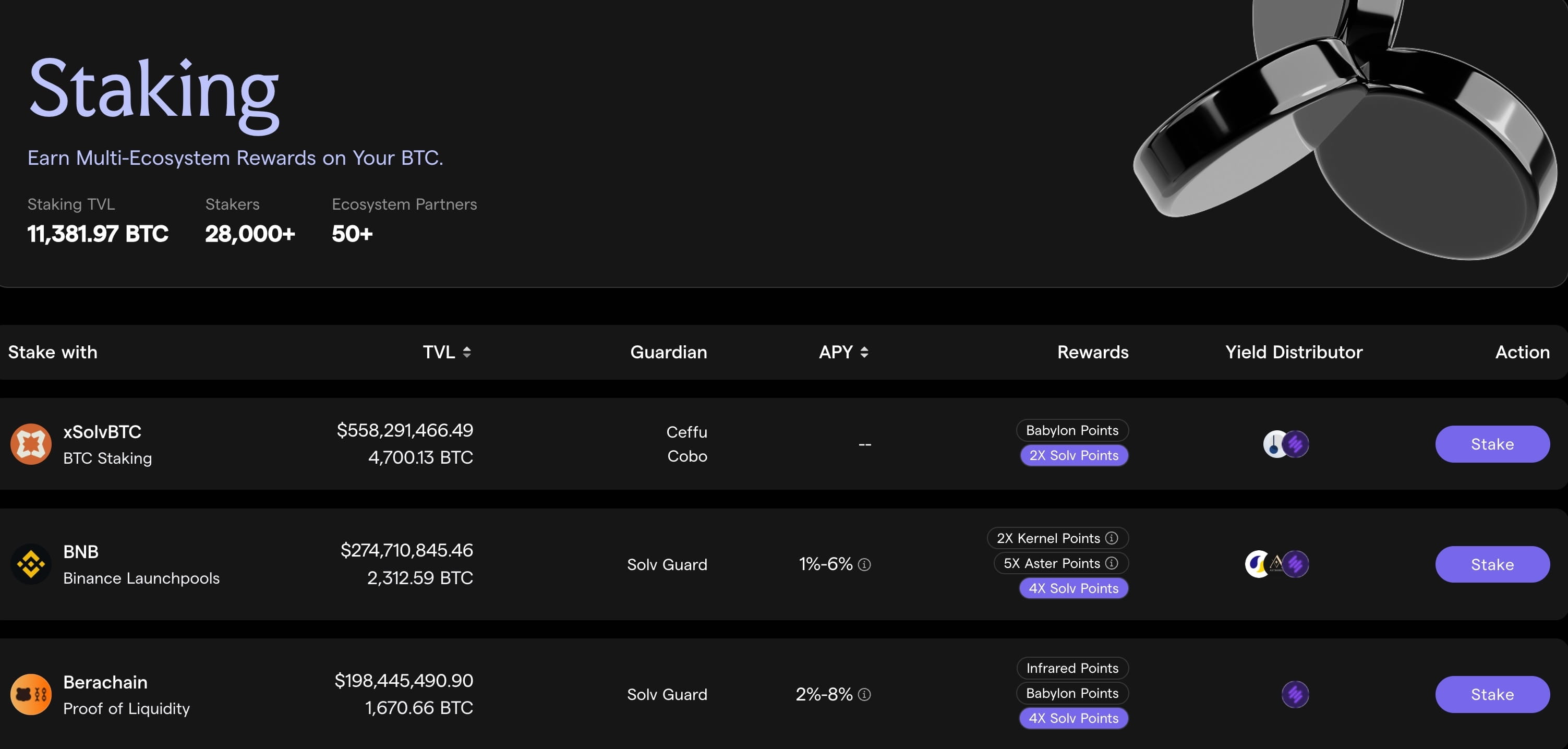This screenshot has width=1568, height=749.
Task: Click the Berachain bear logo icon
Action: pyautogui.click(x=30, y=694)
